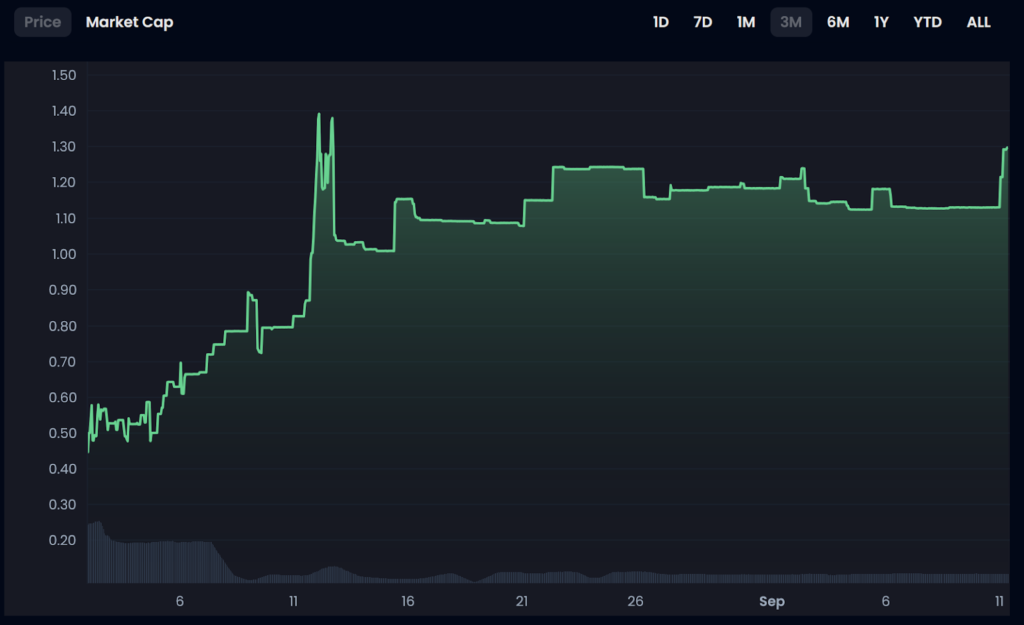Click the final price jump near 1.30
This screenshot has height=625, width=1024.
click(1004, 150)
